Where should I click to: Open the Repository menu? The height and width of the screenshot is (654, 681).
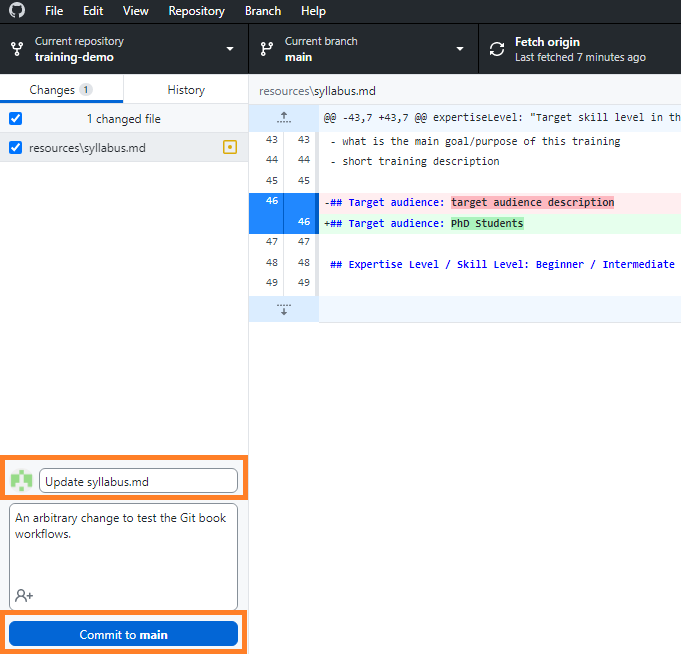[x=196, y=11]
